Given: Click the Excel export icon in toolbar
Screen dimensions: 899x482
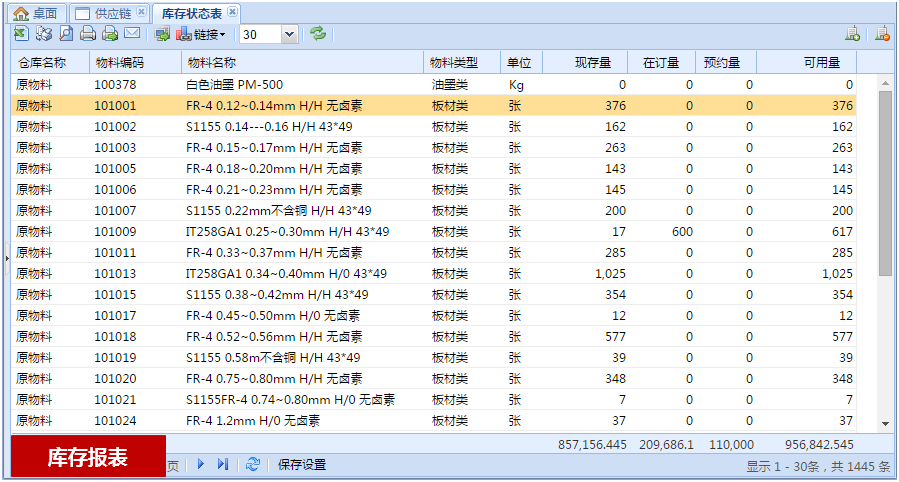Looking at the screenshot, I should 21,34.
